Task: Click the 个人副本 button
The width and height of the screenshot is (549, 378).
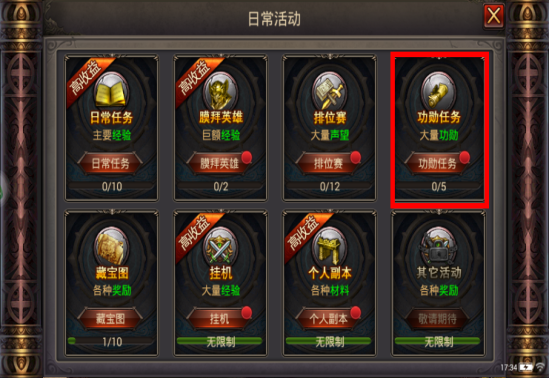Action: pyautogui.click(x=328, y=319)
